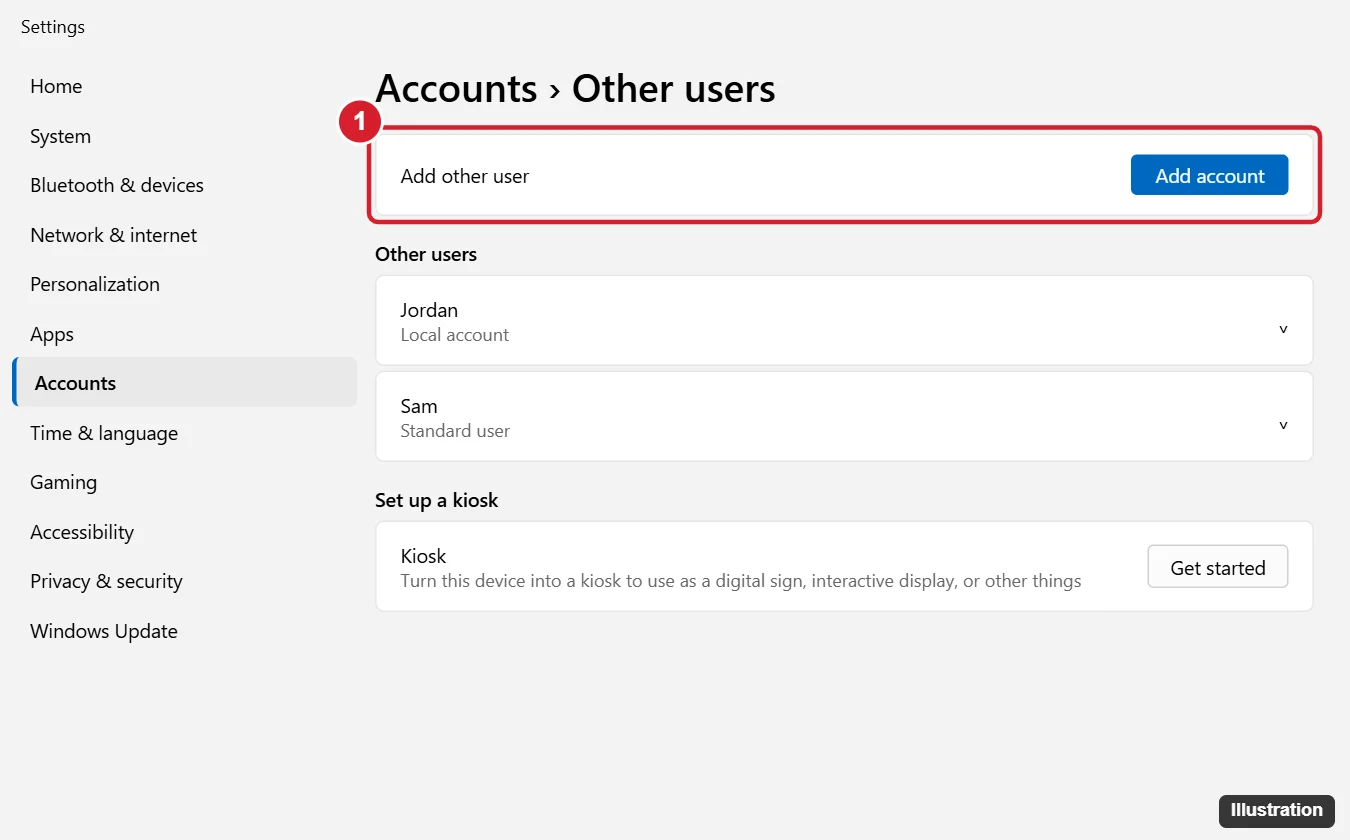Expand the Sam account chevron

[1283, 425]
